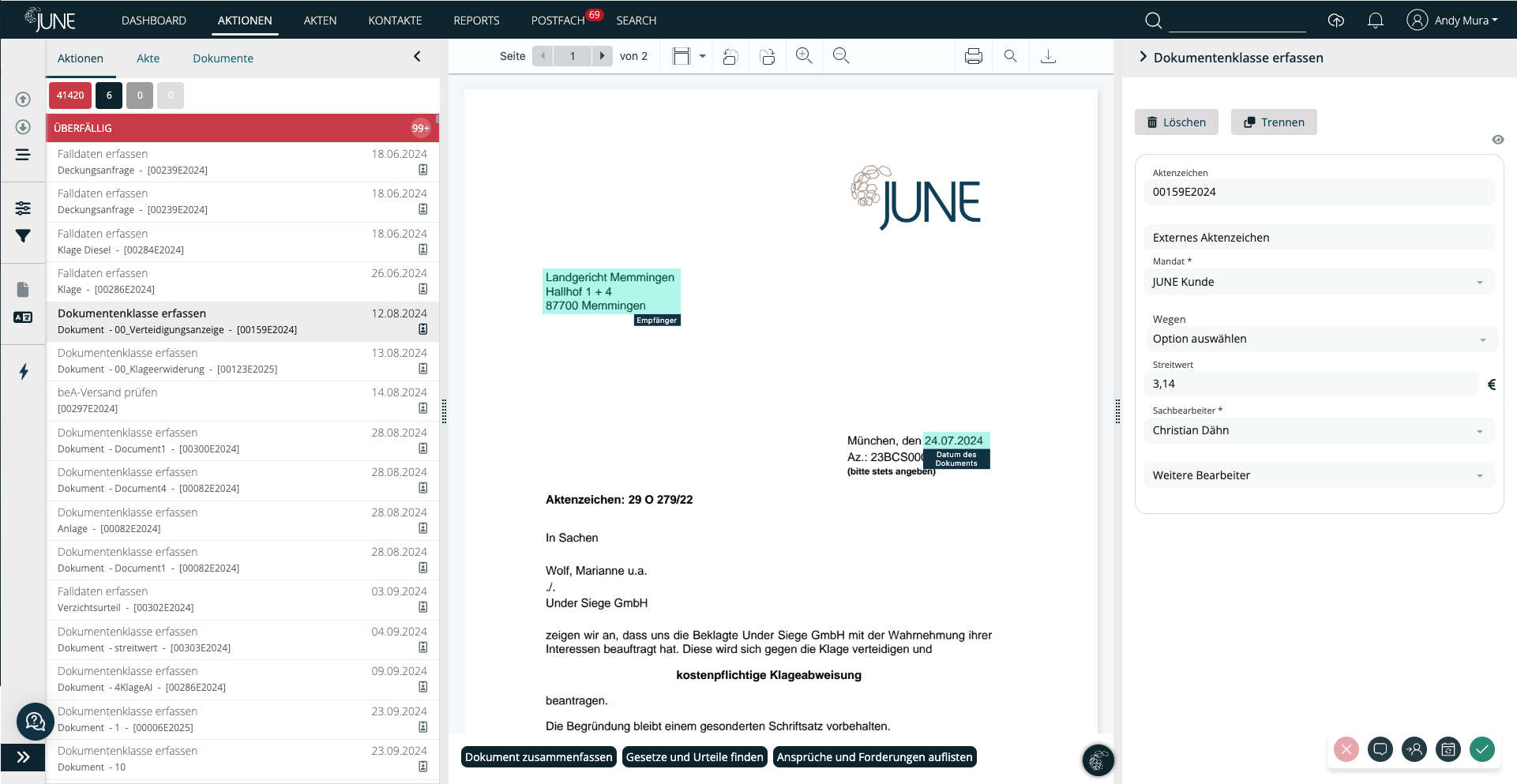1517x784 pixels.
Task: Zoom in on the document
Action: point(804,56)
